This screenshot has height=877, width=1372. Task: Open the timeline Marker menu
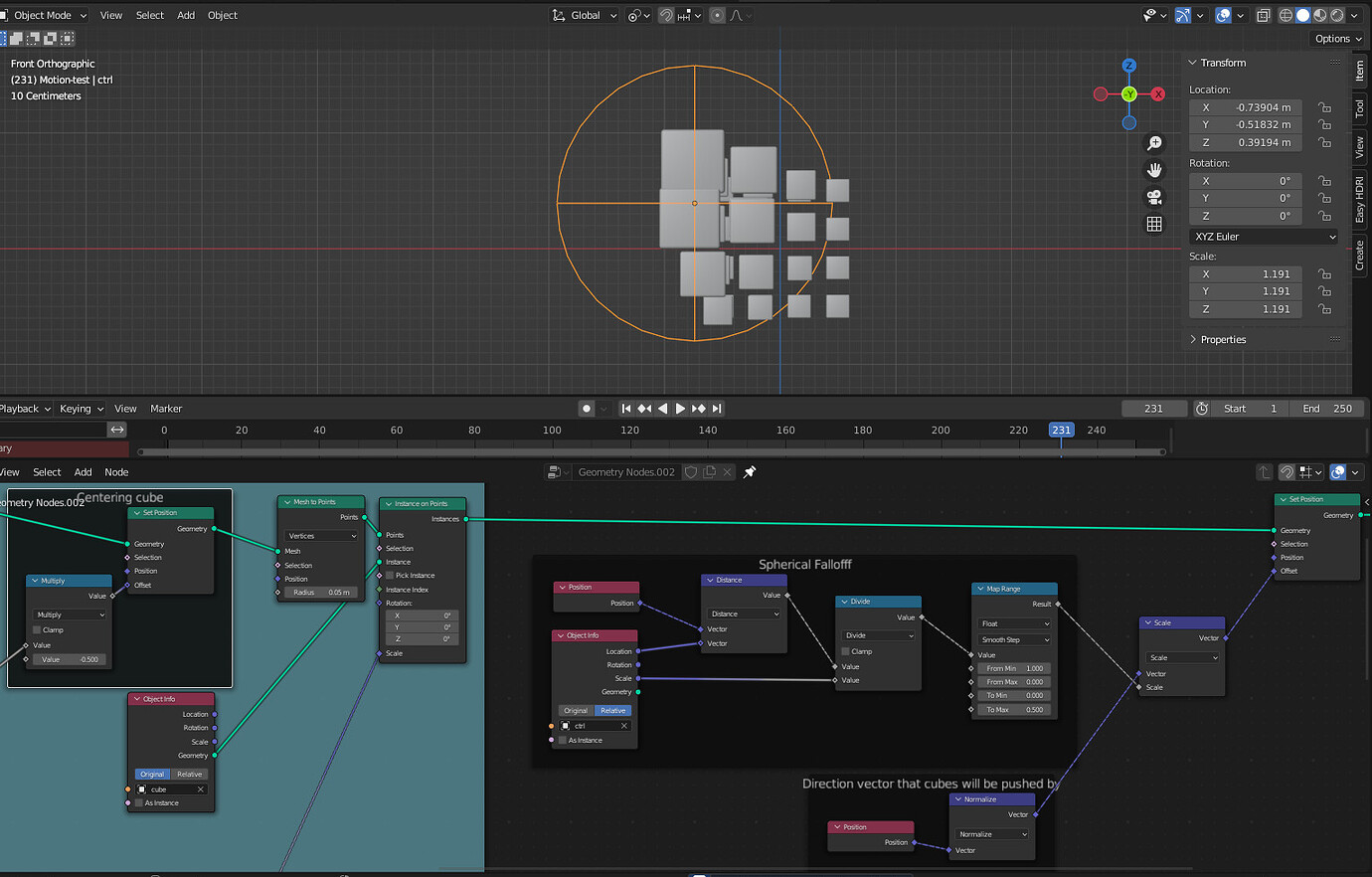(x=166, y=409)
